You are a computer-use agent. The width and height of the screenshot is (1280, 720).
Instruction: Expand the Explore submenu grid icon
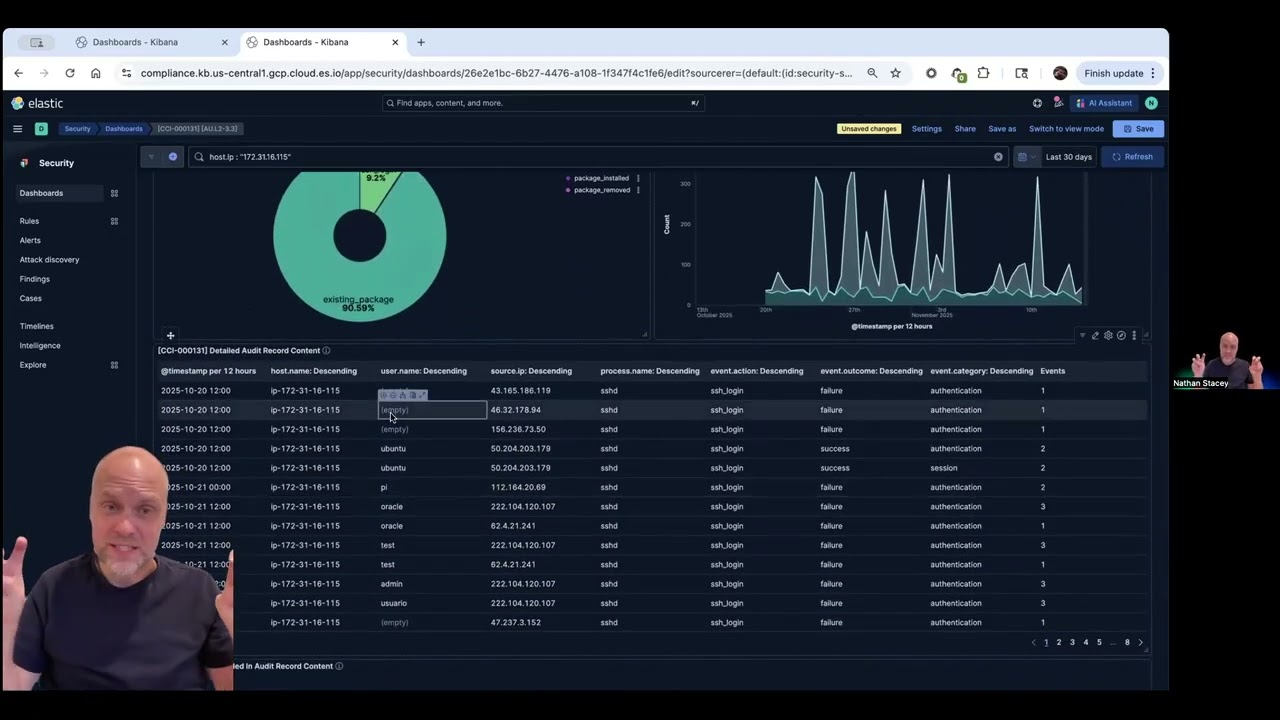pos(114,365)
